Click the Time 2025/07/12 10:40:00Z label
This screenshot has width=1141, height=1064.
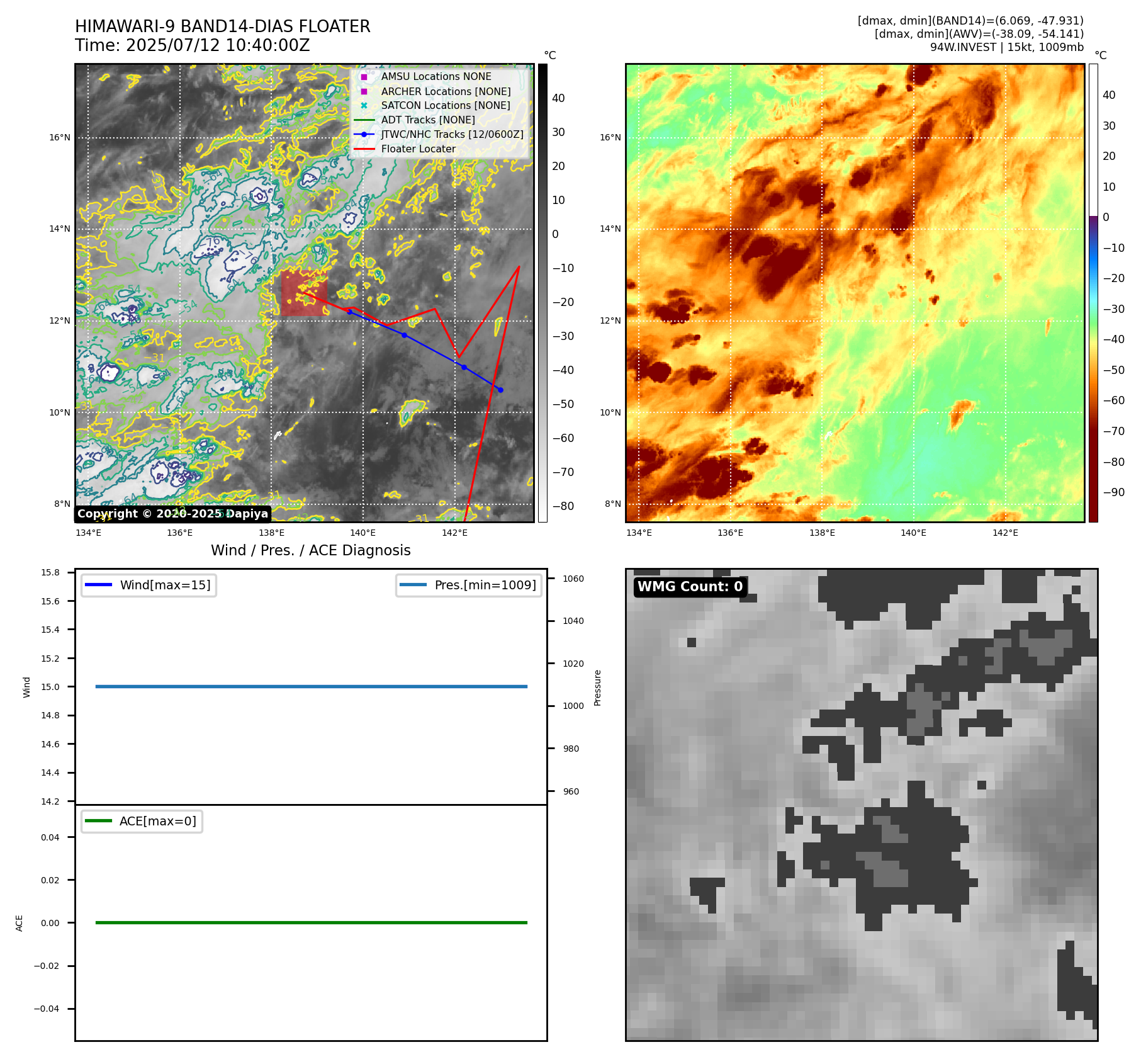pos(193,45)
